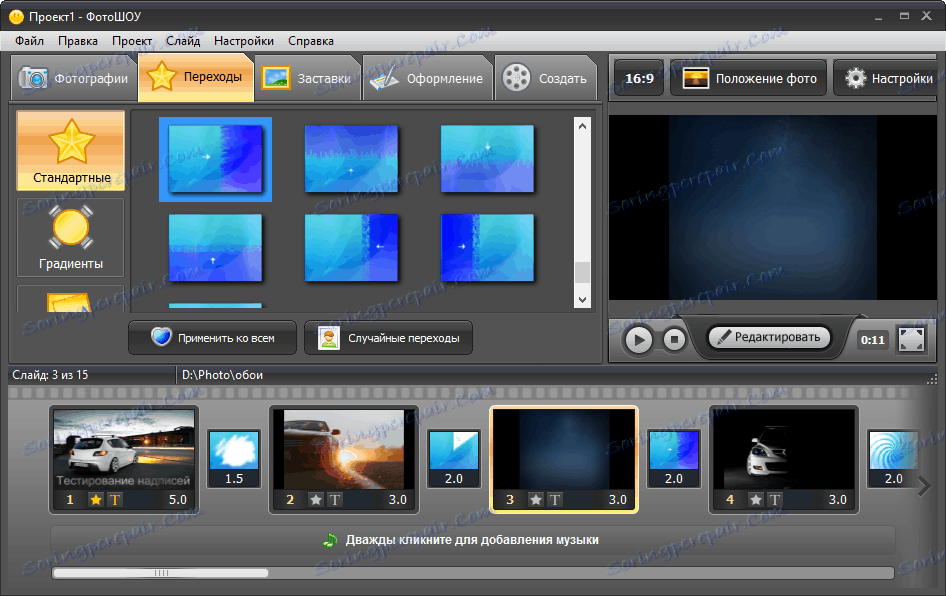Select the second-row middle wipe-left transition thumbnail
Screen dimensions: 946x596
pos(351,247)
